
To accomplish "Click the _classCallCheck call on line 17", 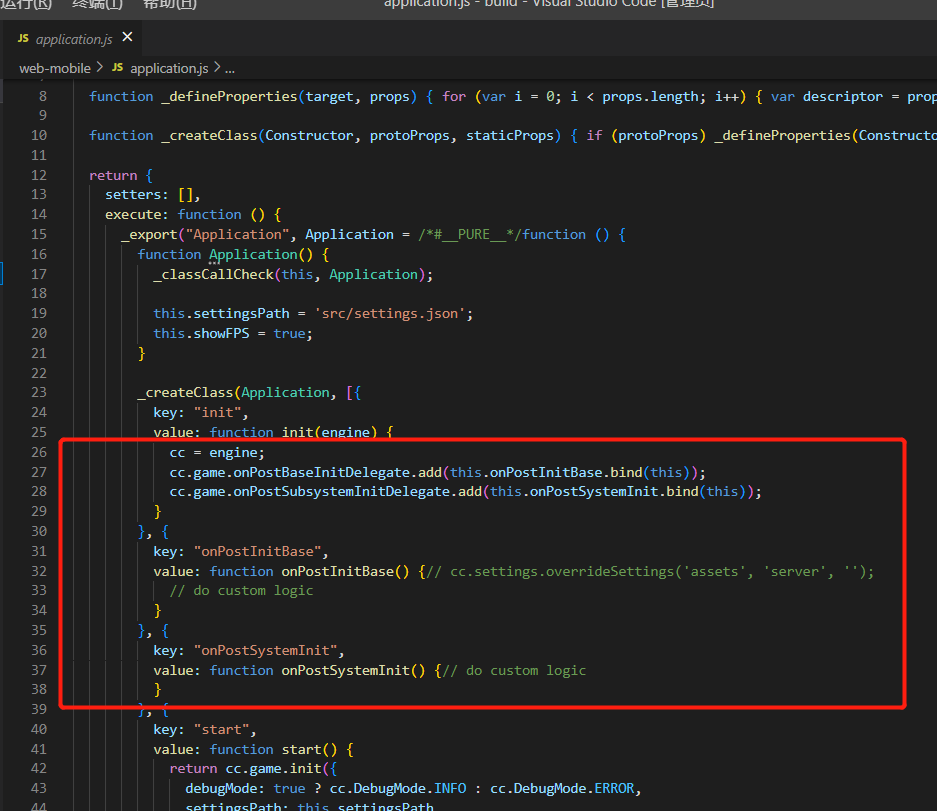I will tap(213, 274).
